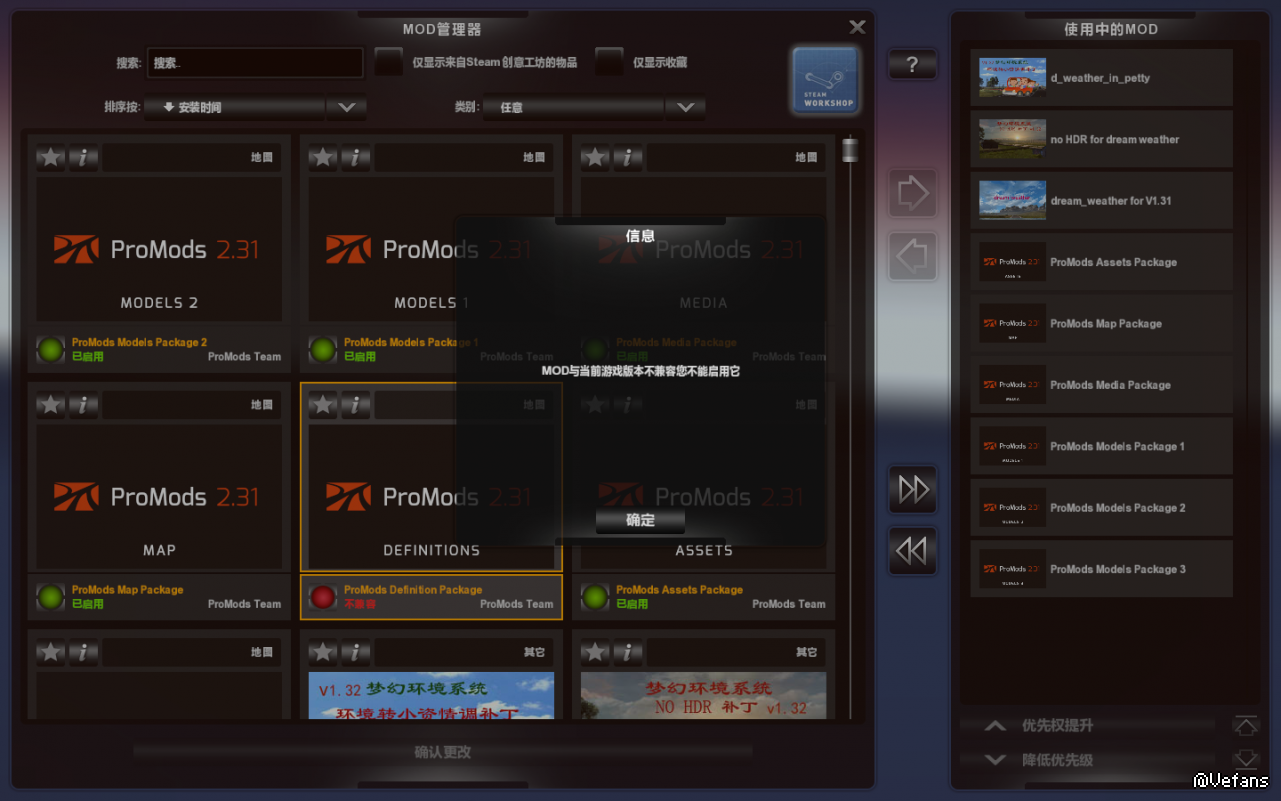Click the 不兼容 status under Definition Package
Viewport: 1281px width, 801px height.
[360, 604]
